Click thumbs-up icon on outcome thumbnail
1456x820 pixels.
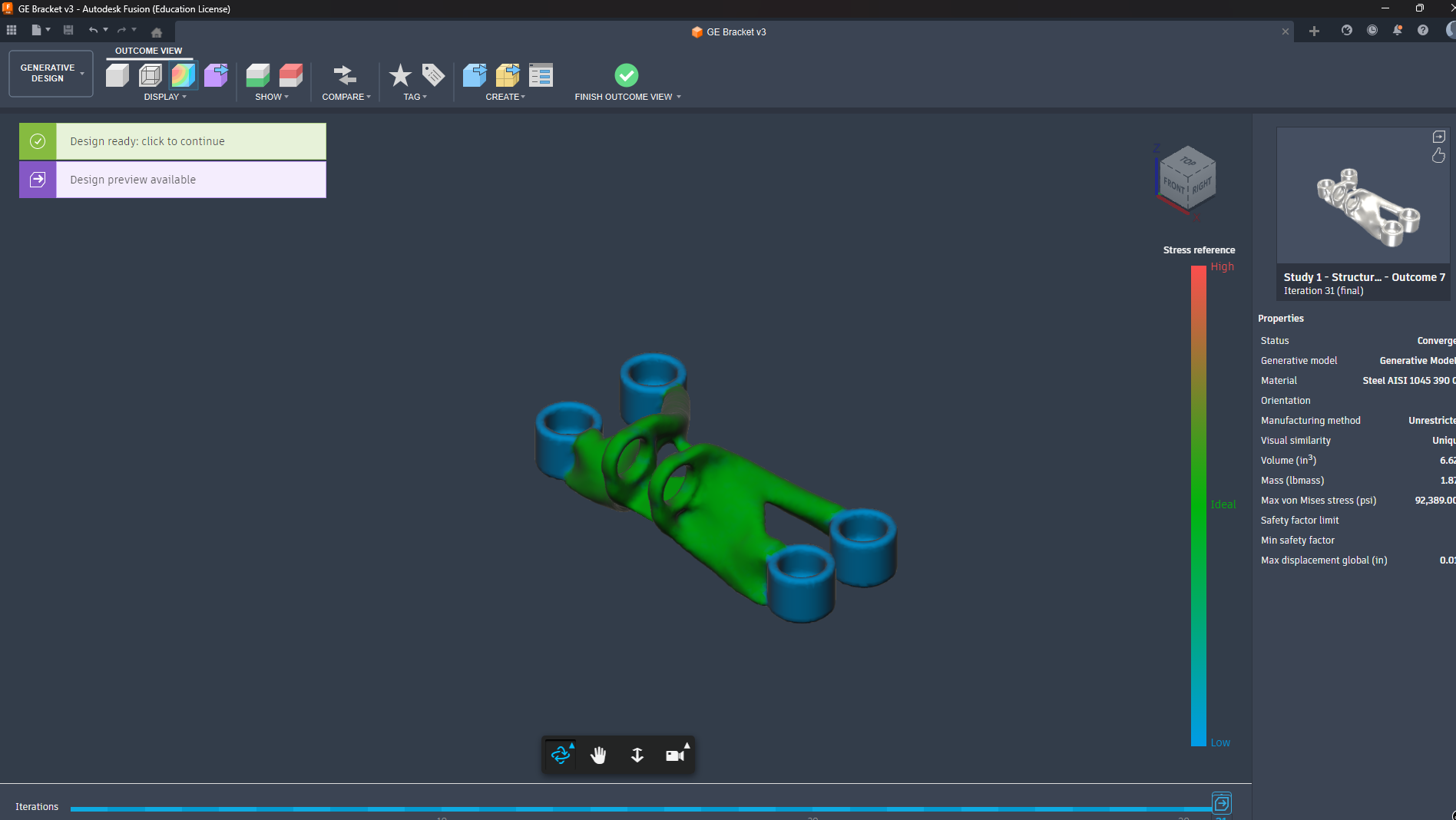[1439, 156]
